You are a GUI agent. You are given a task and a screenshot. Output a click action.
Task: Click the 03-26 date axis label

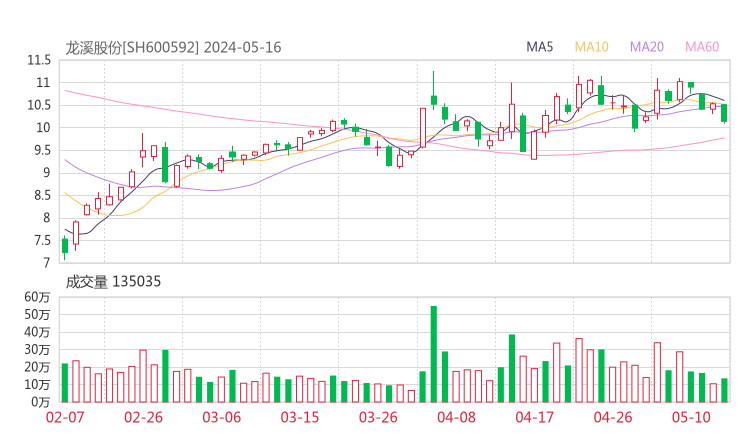(378, 417)
